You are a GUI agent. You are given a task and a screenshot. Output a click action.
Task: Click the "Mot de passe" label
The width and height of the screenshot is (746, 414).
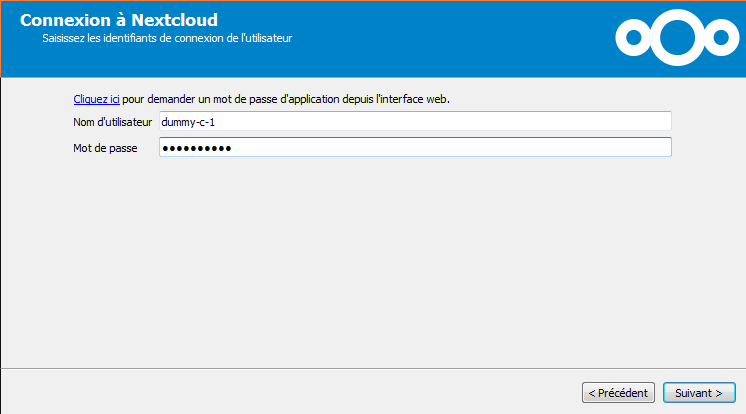point(103,148)
